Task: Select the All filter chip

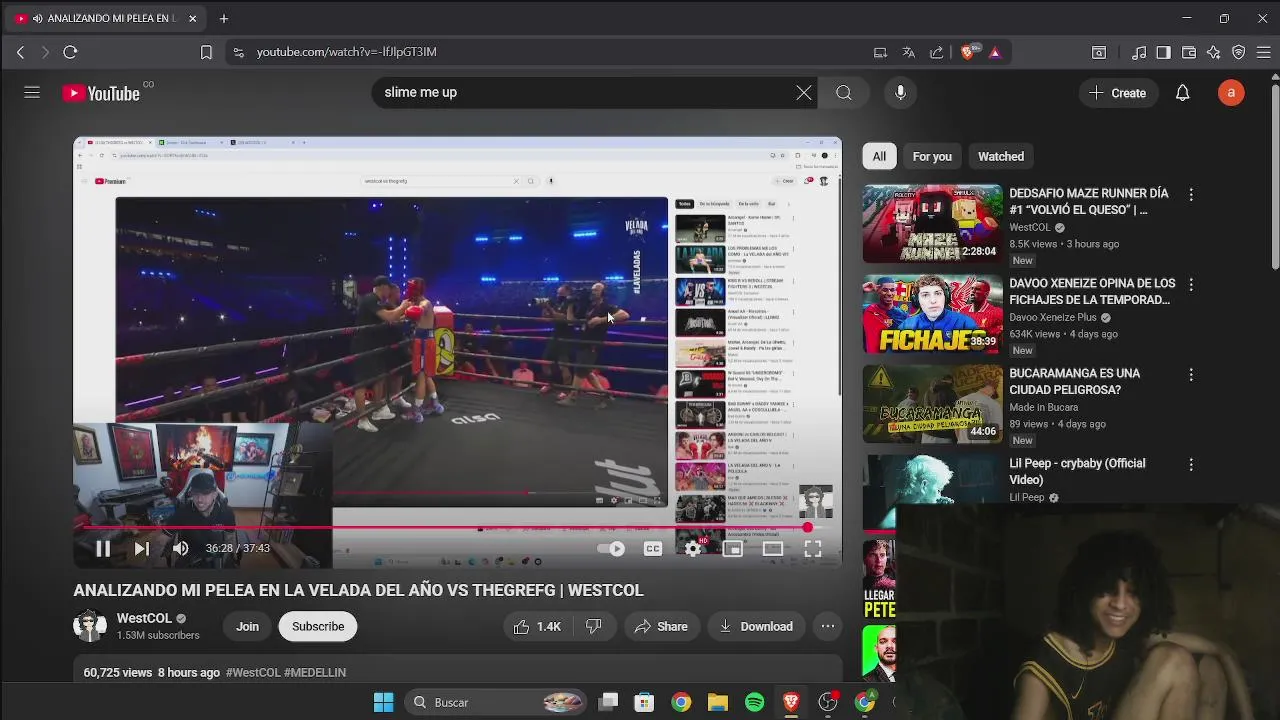Action: (x=879, y=156)
